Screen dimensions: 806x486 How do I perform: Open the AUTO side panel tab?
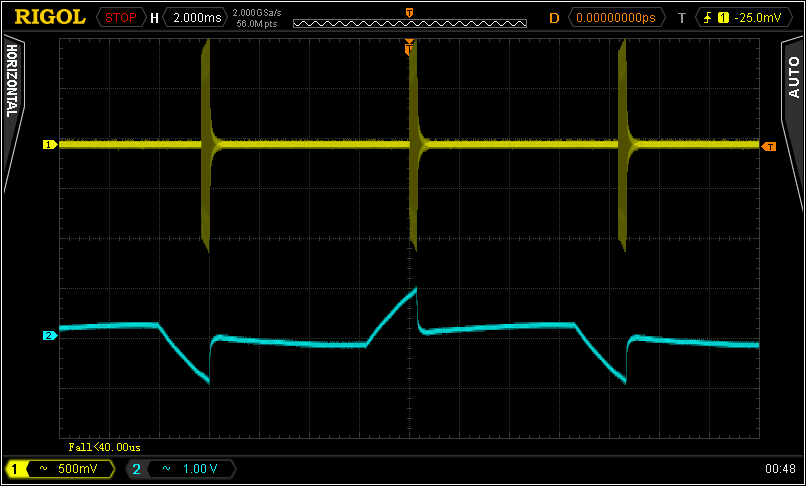click(x=793, y=75)
